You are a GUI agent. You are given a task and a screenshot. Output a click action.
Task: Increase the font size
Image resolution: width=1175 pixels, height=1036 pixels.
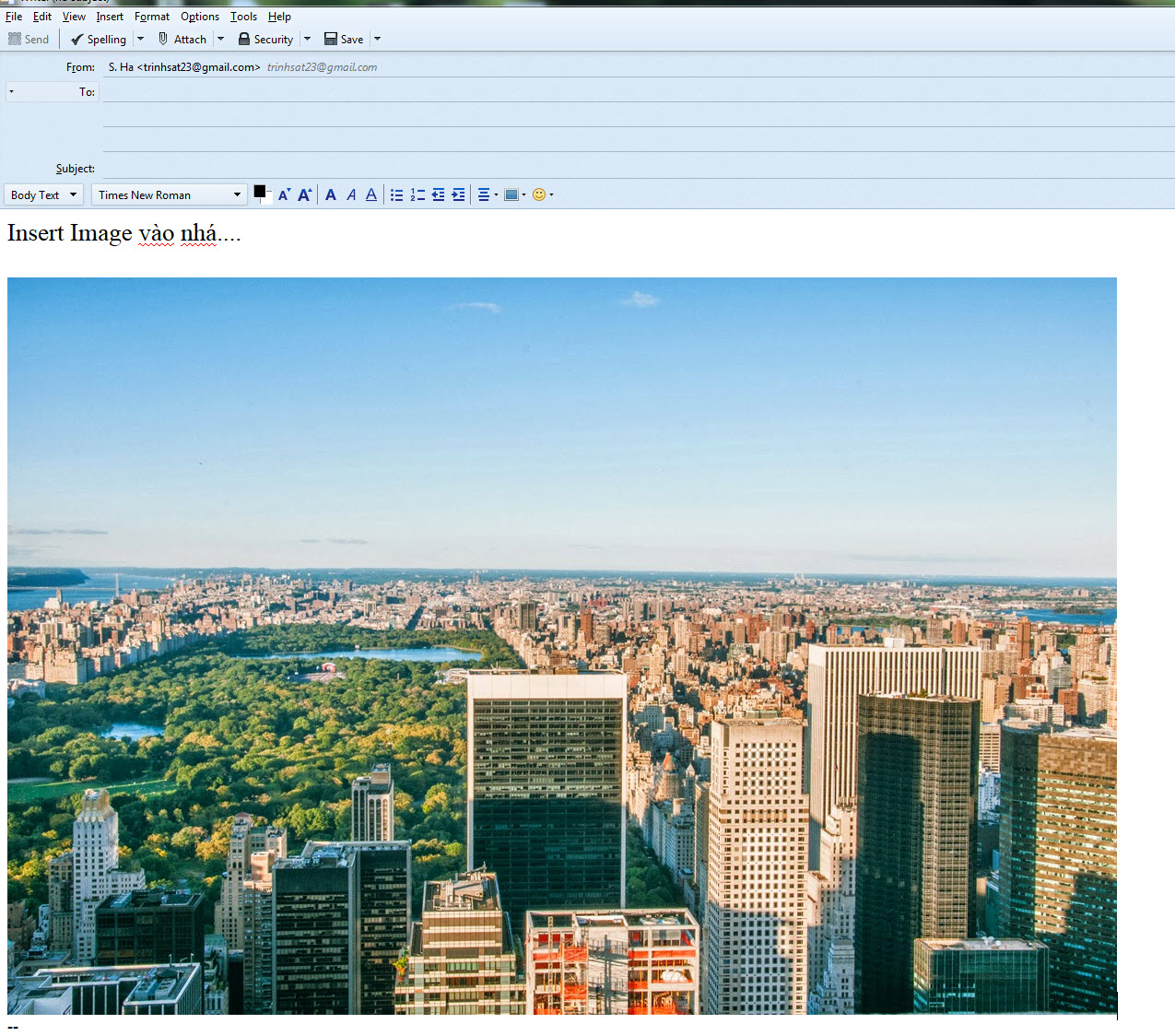[305, 194]
